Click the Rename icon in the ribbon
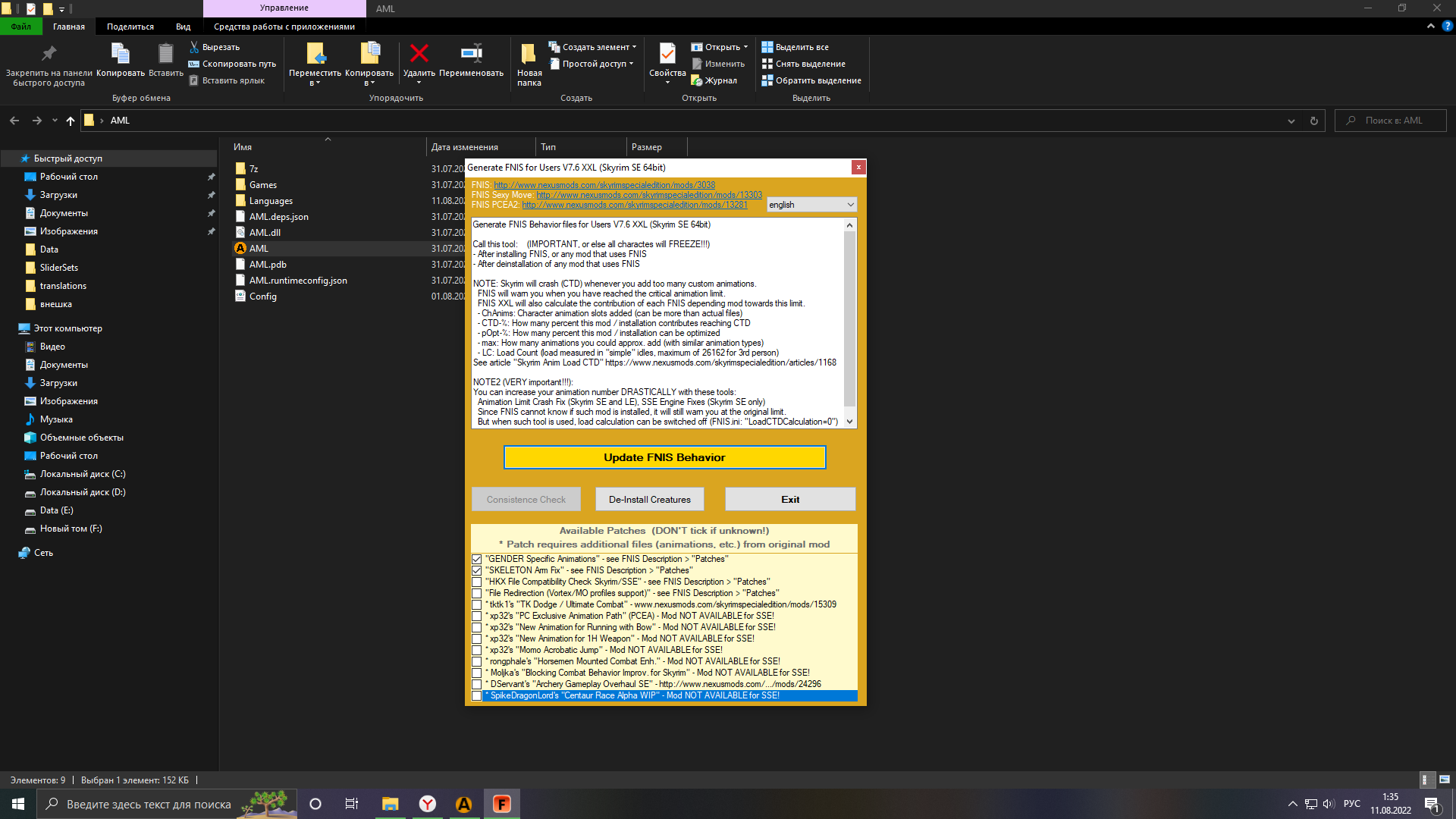 point(471,54)
